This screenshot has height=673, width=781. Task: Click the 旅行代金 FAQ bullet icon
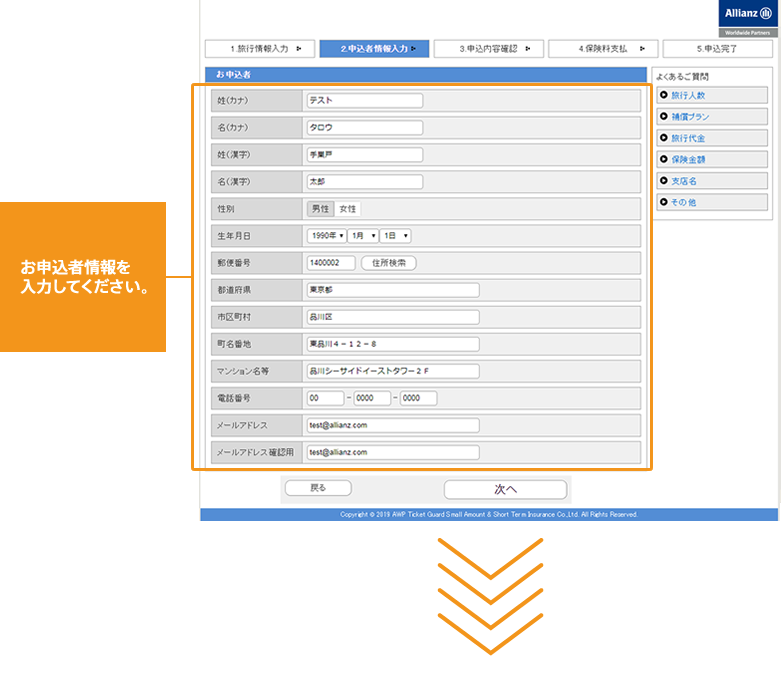click(662, 138)
